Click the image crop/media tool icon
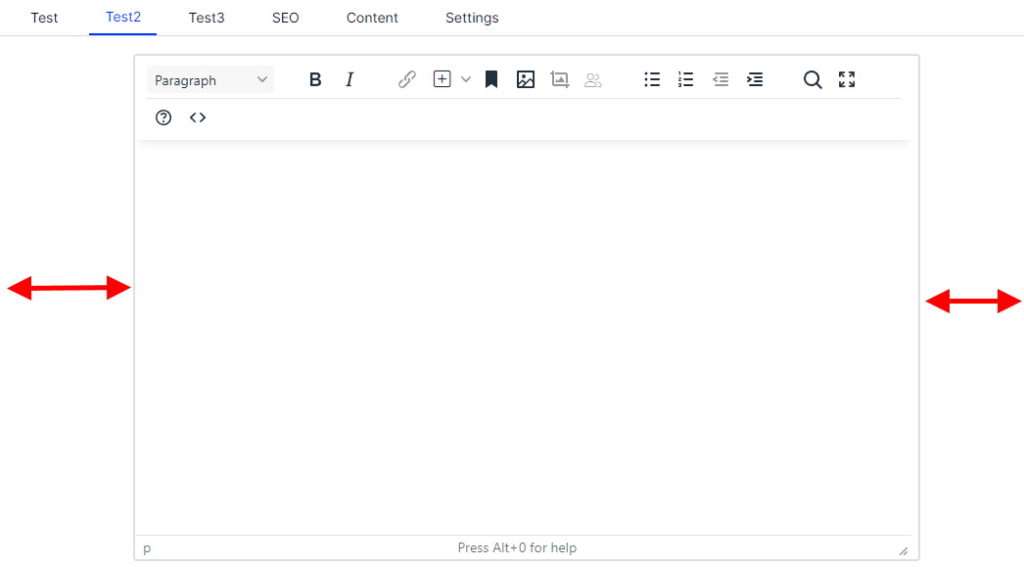This screenshot has width=1024, height=567. tap(560, 80)
